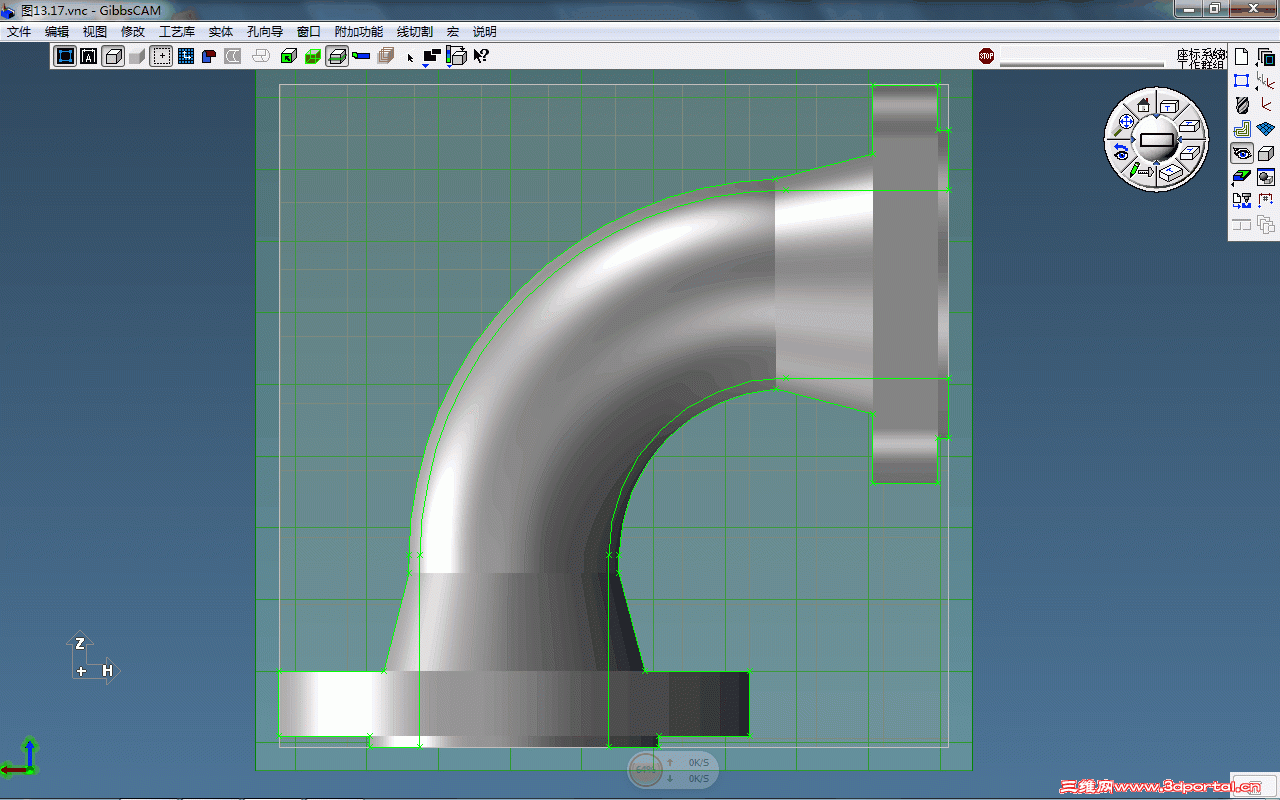The image size is (1280, 800).
Task: Toggle the view control eye button
Action: [x=1242, y=153]
